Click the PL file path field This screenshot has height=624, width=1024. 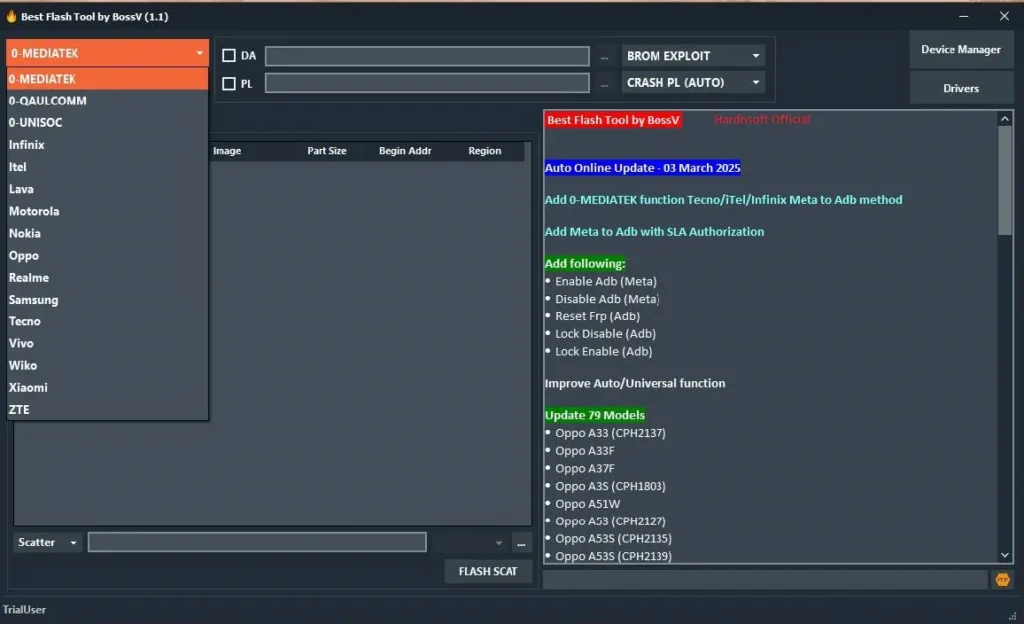pyautogui.click(x=427, y=83)
